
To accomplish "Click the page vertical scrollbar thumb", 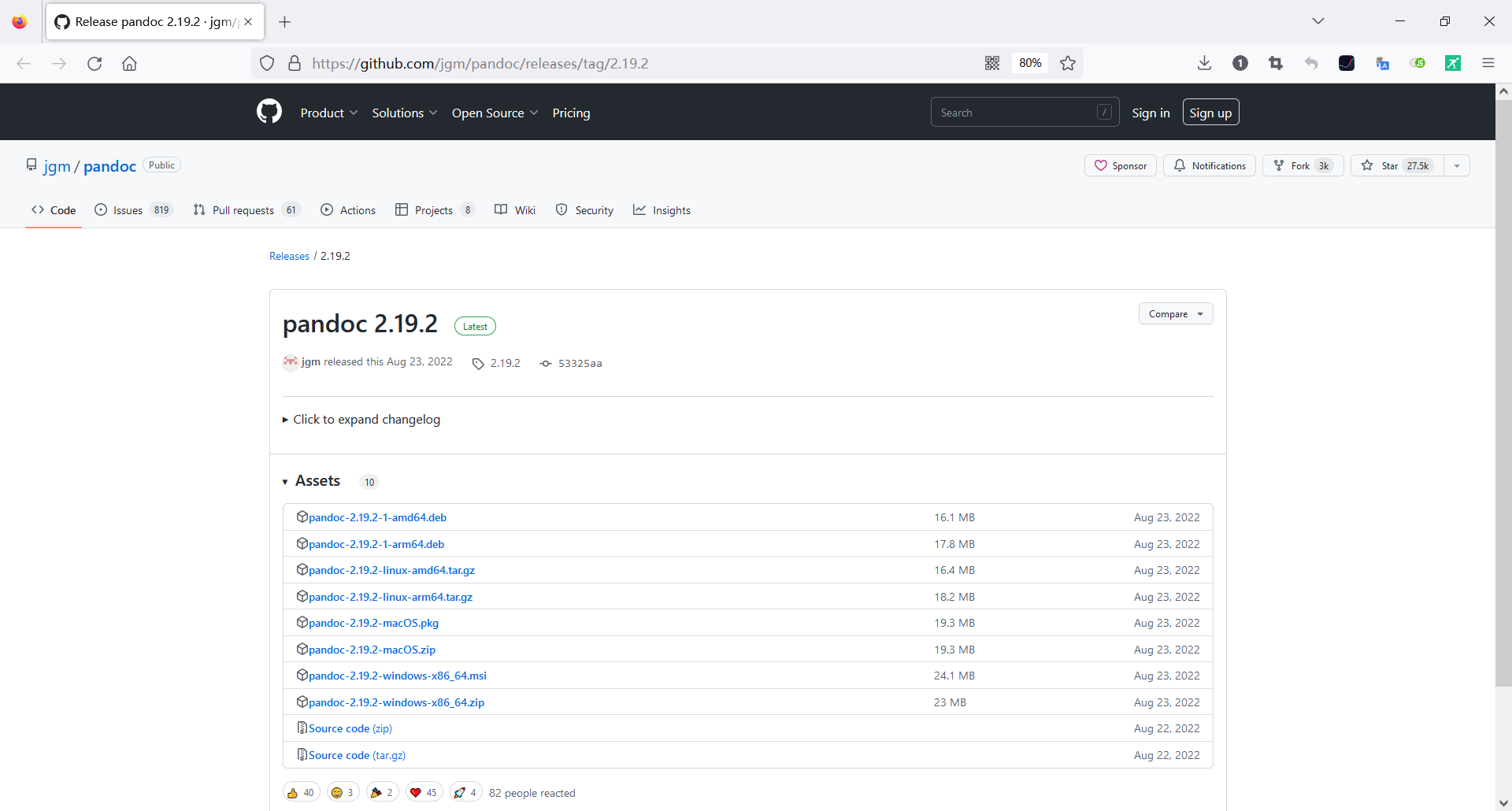I will (x=1503, y=393).
